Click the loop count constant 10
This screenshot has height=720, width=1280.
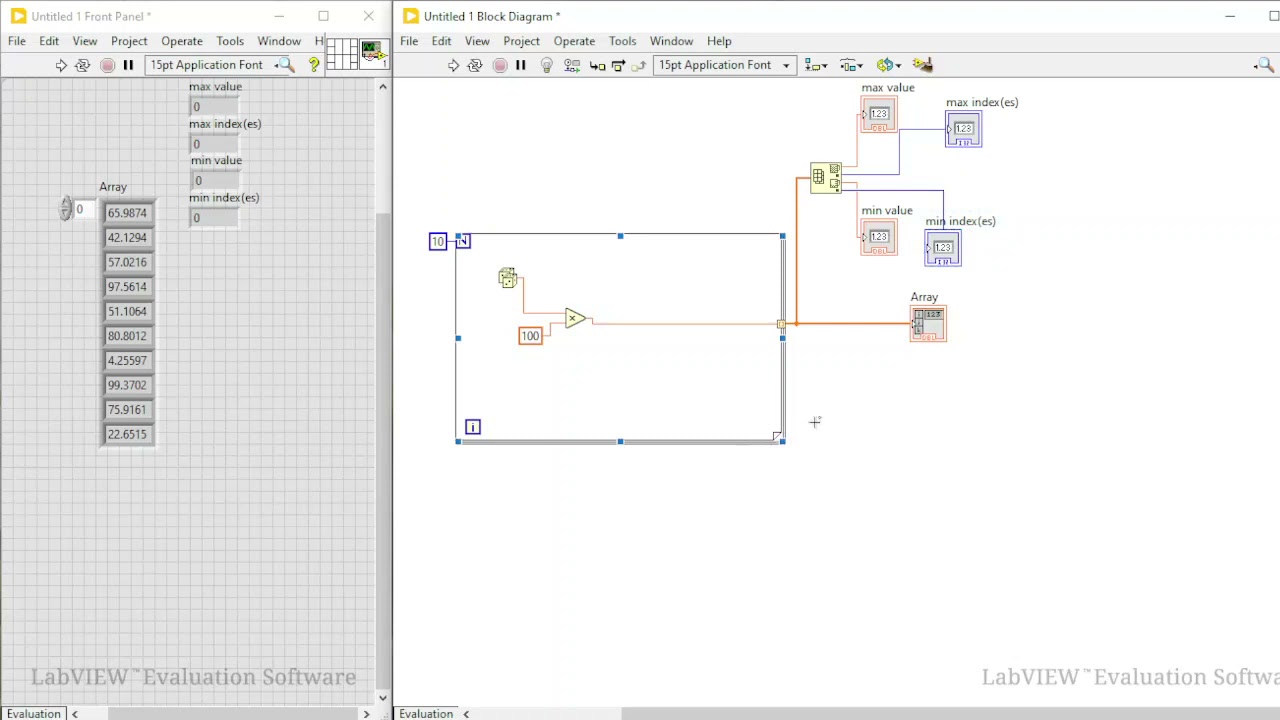[x=437, y=241]
